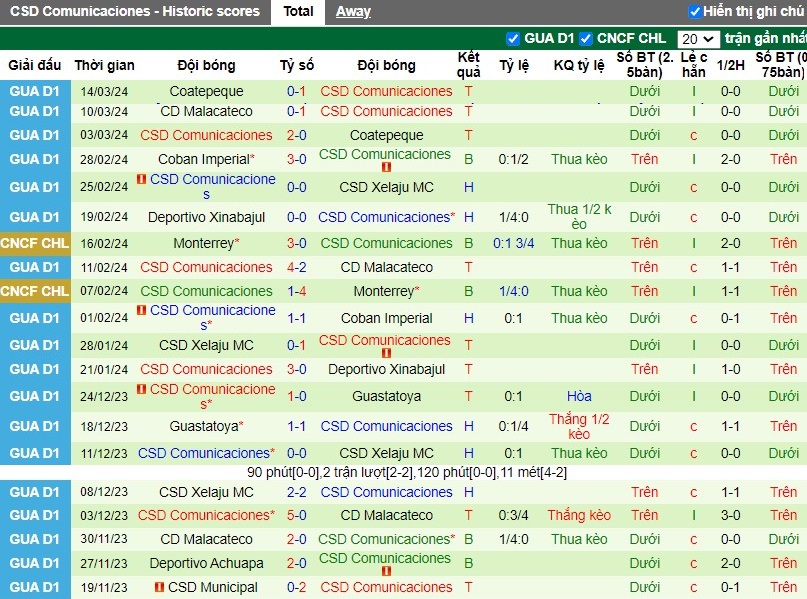Click the red card icon on 25/02/24 row

142,179
